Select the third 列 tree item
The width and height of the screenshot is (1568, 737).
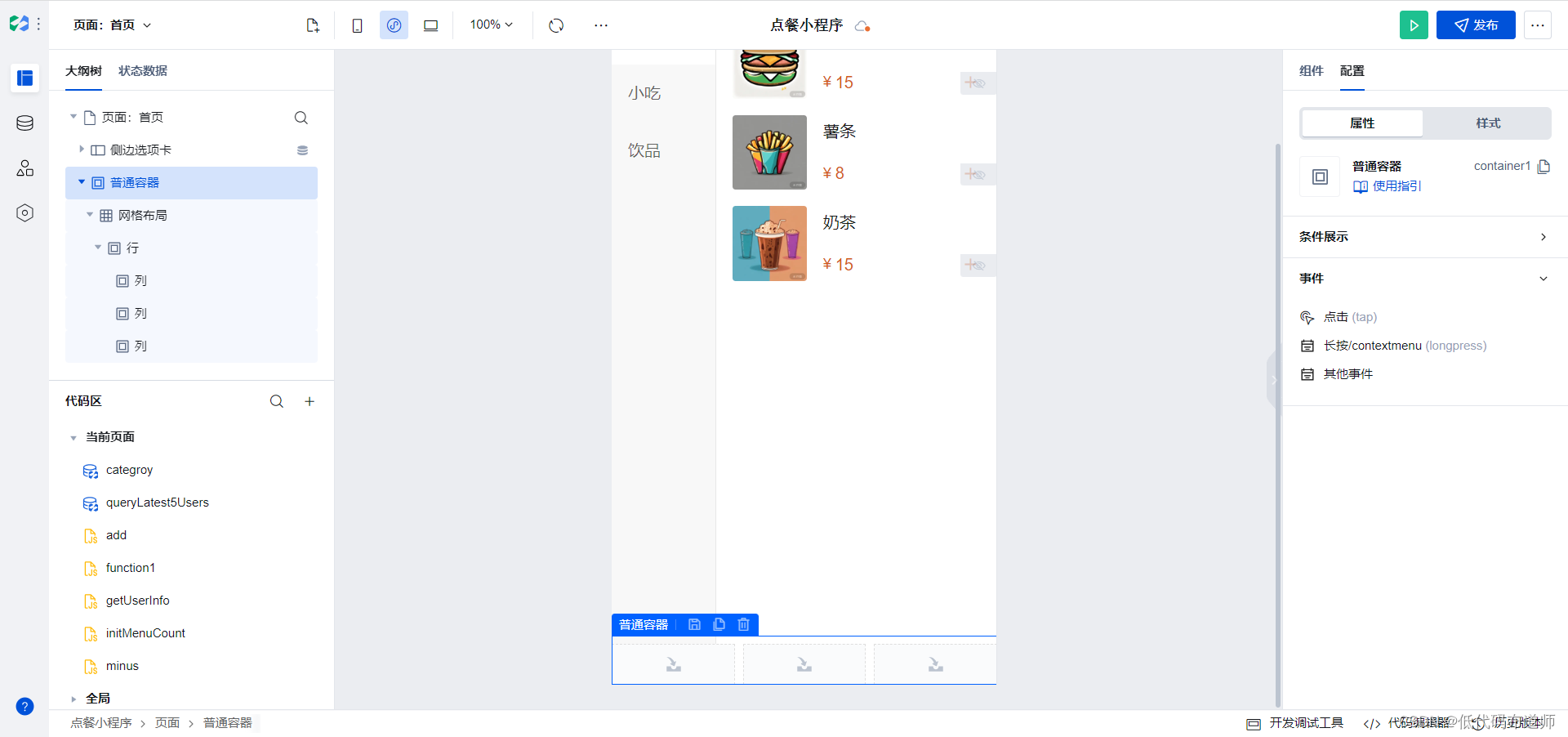tap(192, 346)
